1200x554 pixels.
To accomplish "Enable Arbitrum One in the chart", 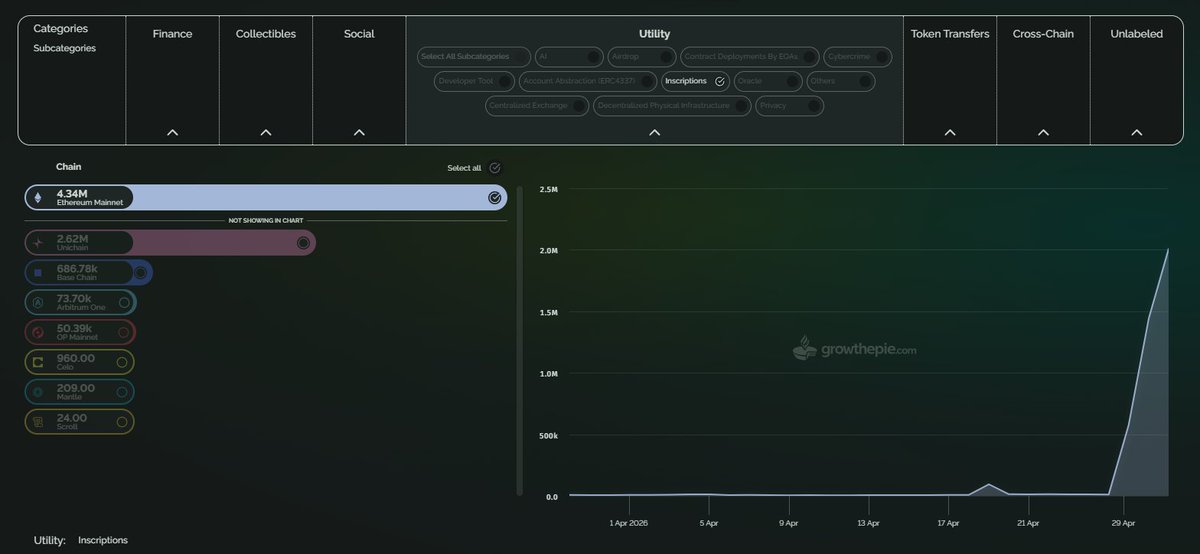I will tap(123, 302).
